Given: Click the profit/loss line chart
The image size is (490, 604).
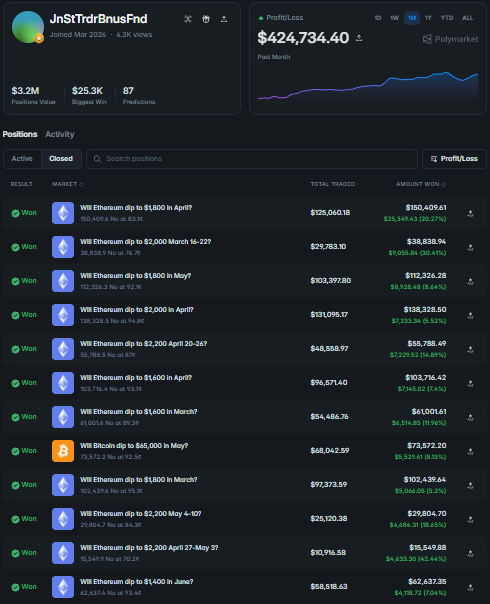Looking at the screenshot, I should click(x=368, y=86).
